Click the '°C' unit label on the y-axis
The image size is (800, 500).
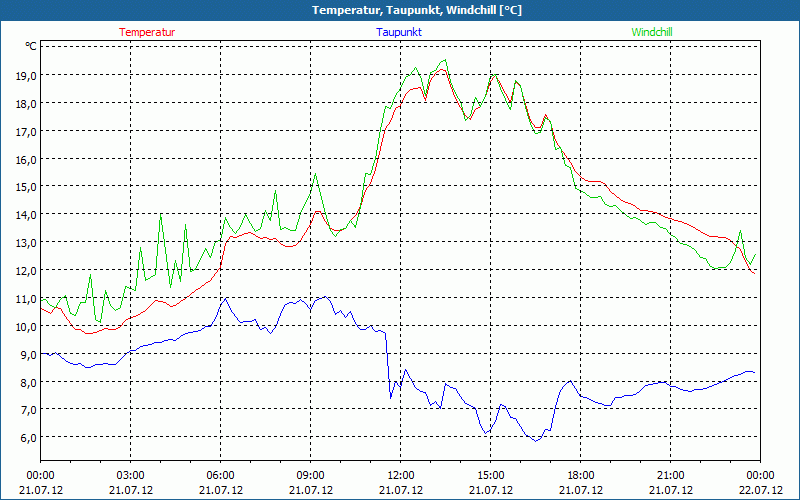pyautogui.click(x=31, y=46)
